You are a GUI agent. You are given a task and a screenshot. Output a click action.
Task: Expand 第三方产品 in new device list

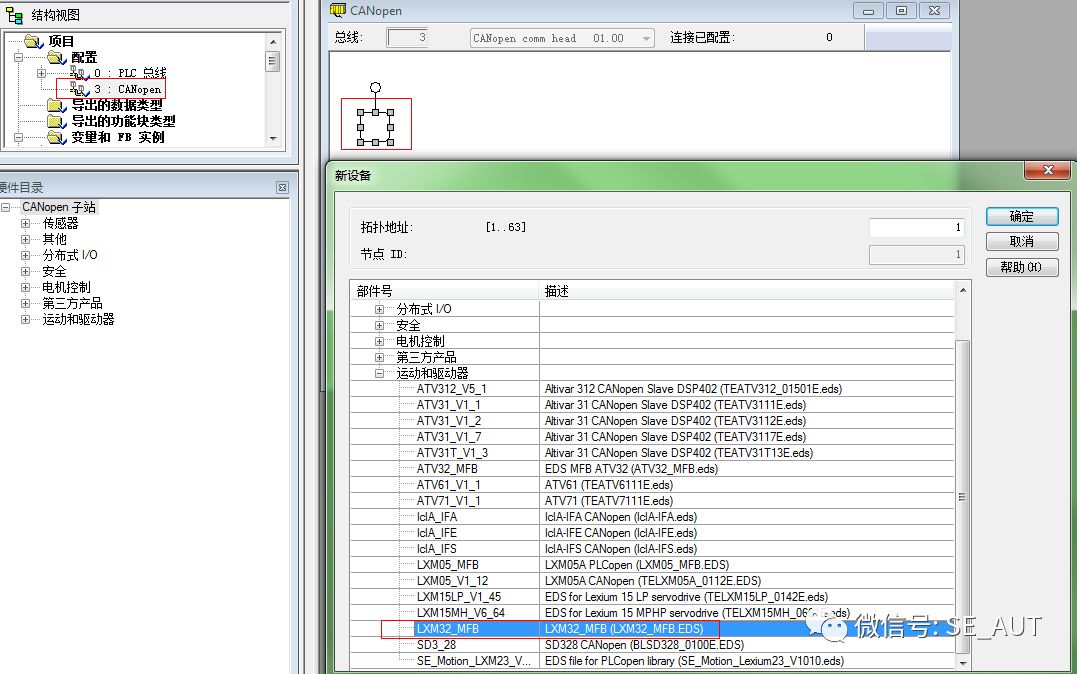click(379, 357)
